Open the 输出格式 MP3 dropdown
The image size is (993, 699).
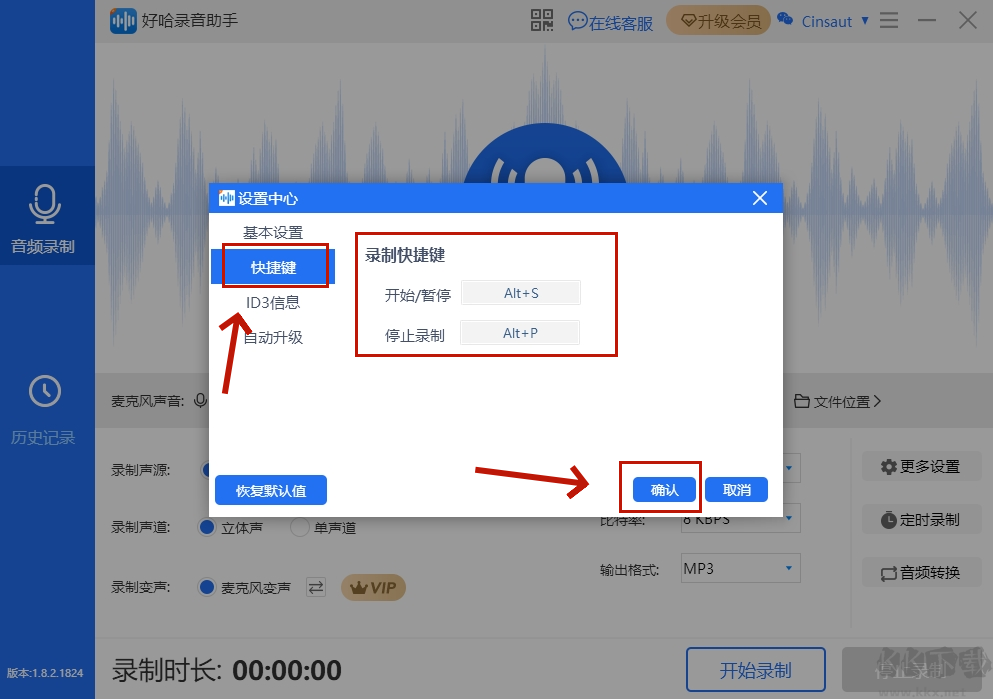coord(740,567)
